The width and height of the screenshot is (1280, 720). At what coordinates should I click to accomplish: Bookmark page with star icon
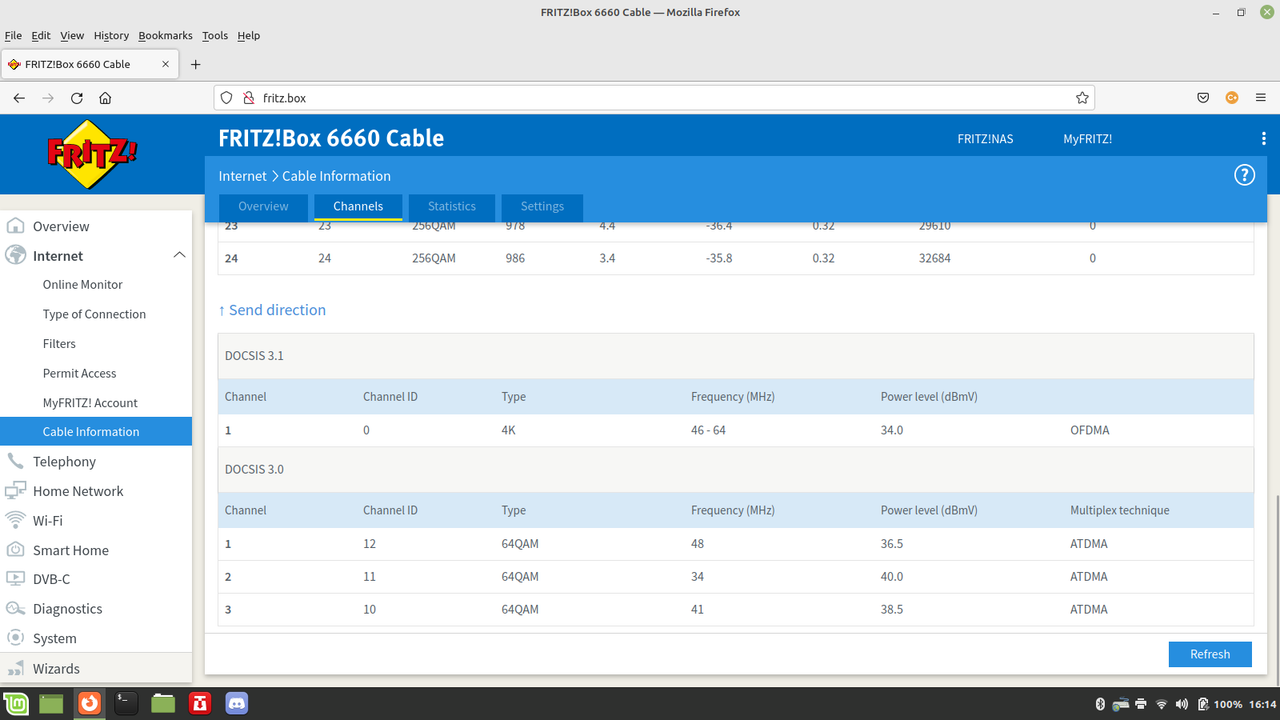coord(1082,98)
